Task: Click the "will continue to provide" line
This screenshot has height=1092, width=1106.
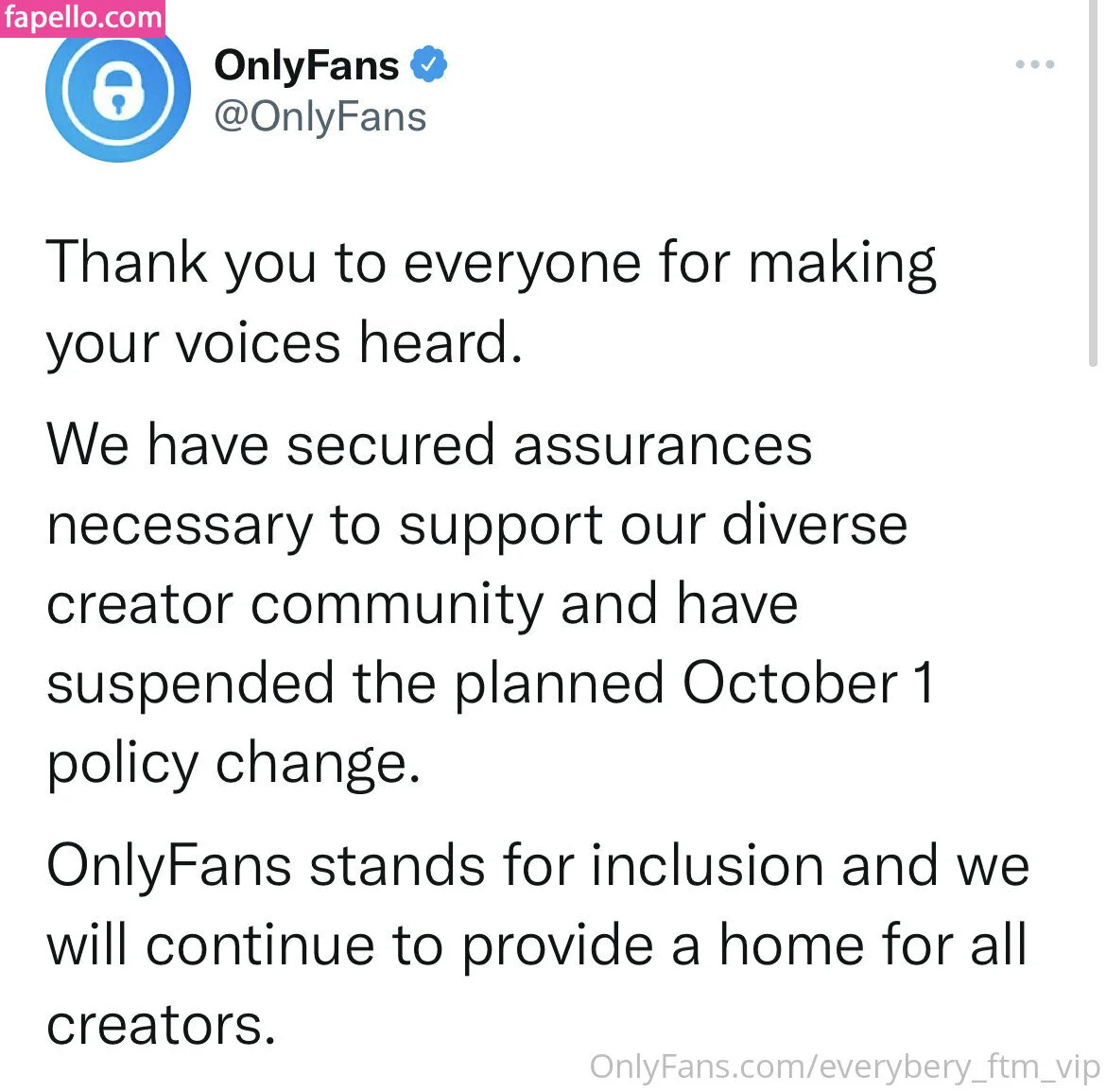Action: (x=537, y=945)
